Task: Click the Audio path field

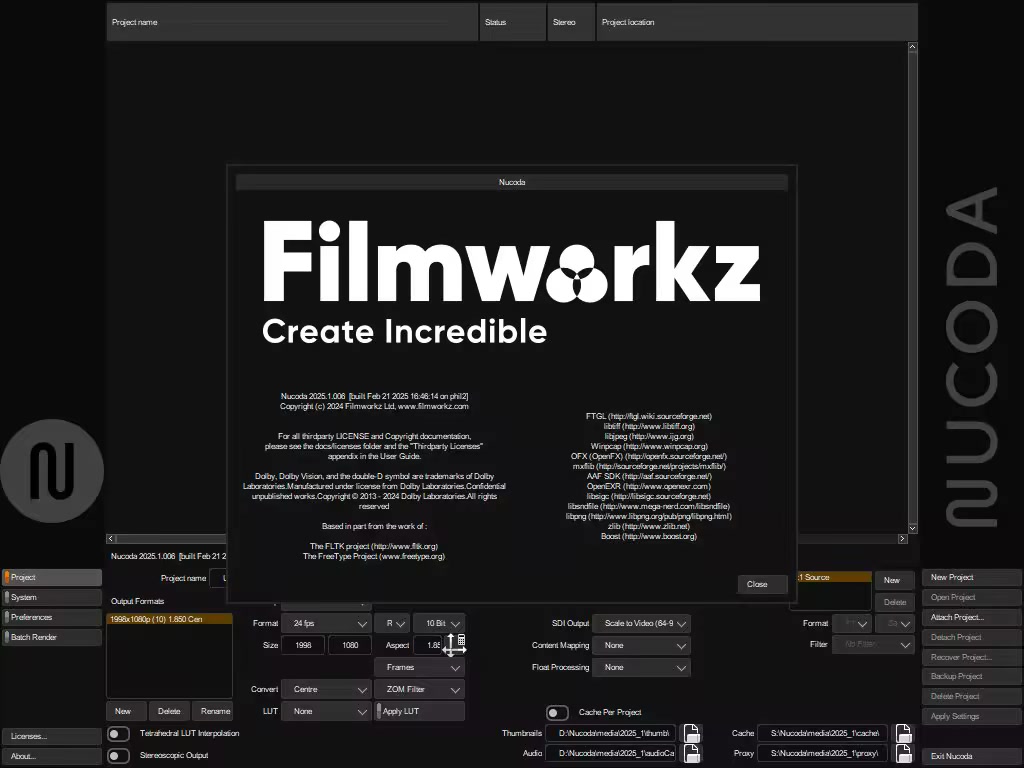Action: click(x=611, y=753)
